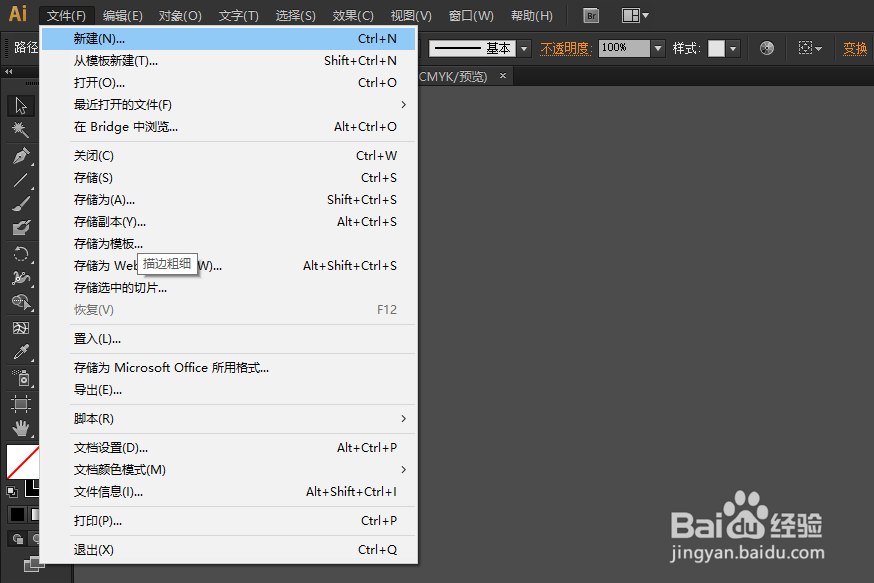Choose Save Selected Slices (存储选中的切片)

pos(229,288)
